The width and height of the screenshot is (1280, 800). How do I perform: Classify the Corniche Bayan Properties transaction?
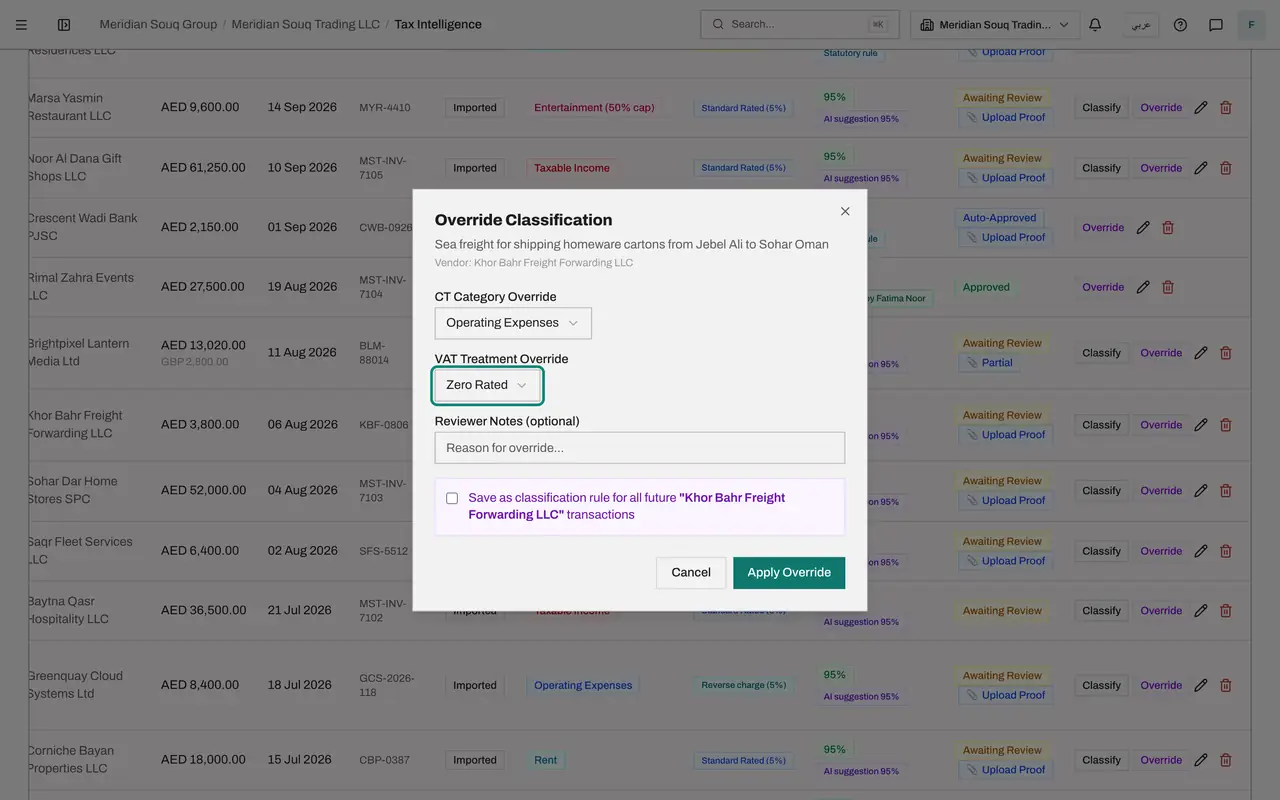click(1101, 760)
